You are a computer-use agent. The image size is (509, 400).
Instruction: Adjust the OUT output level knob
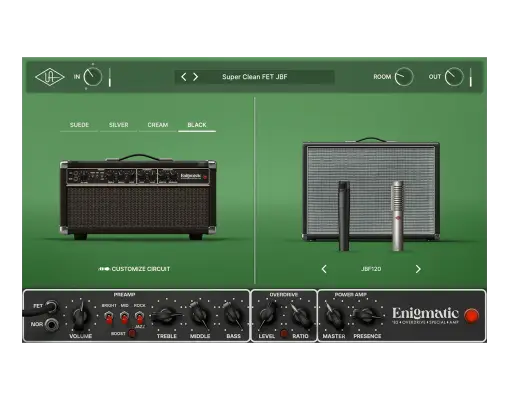tap(454, 77)
